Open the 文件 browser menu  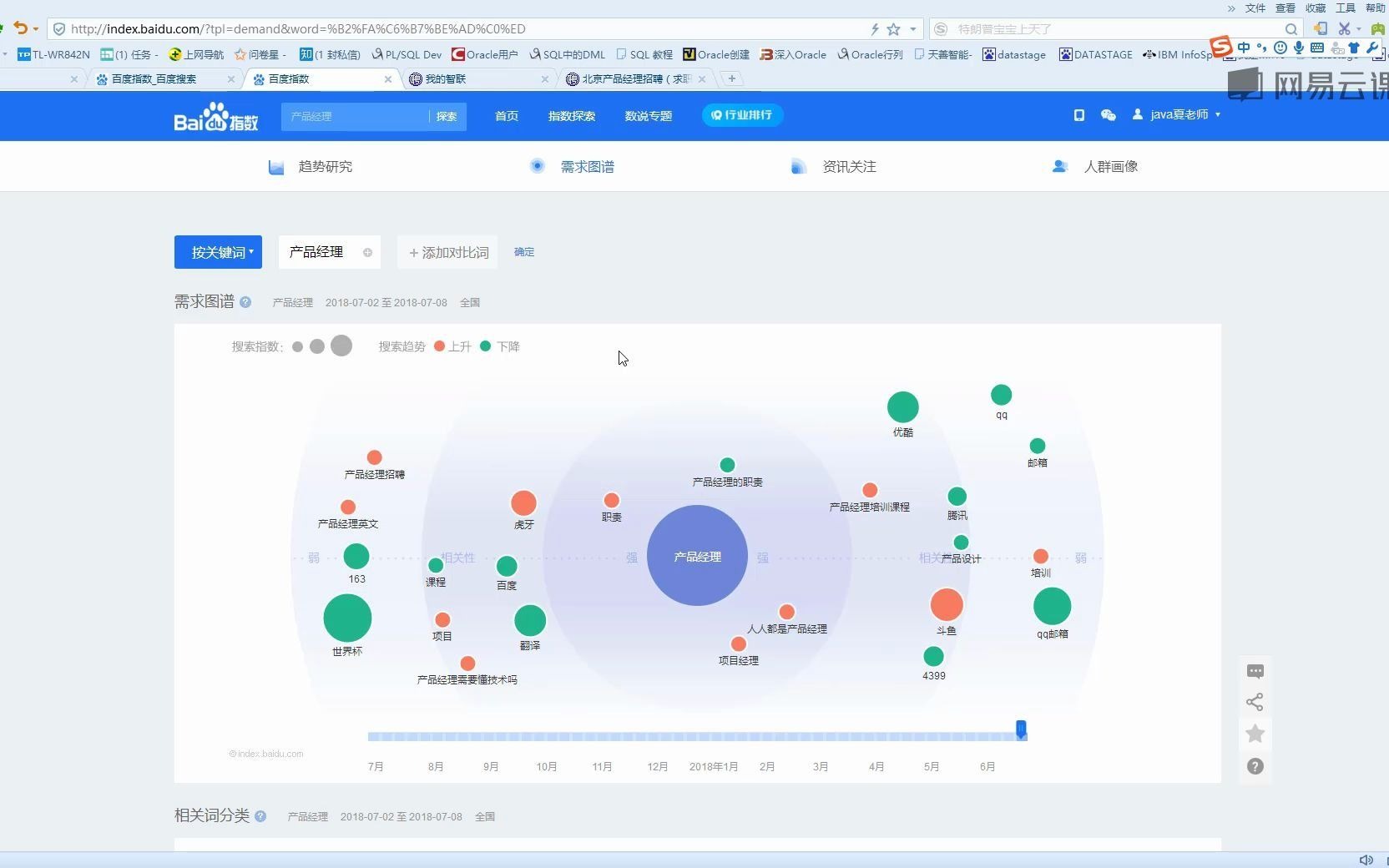1255,8
